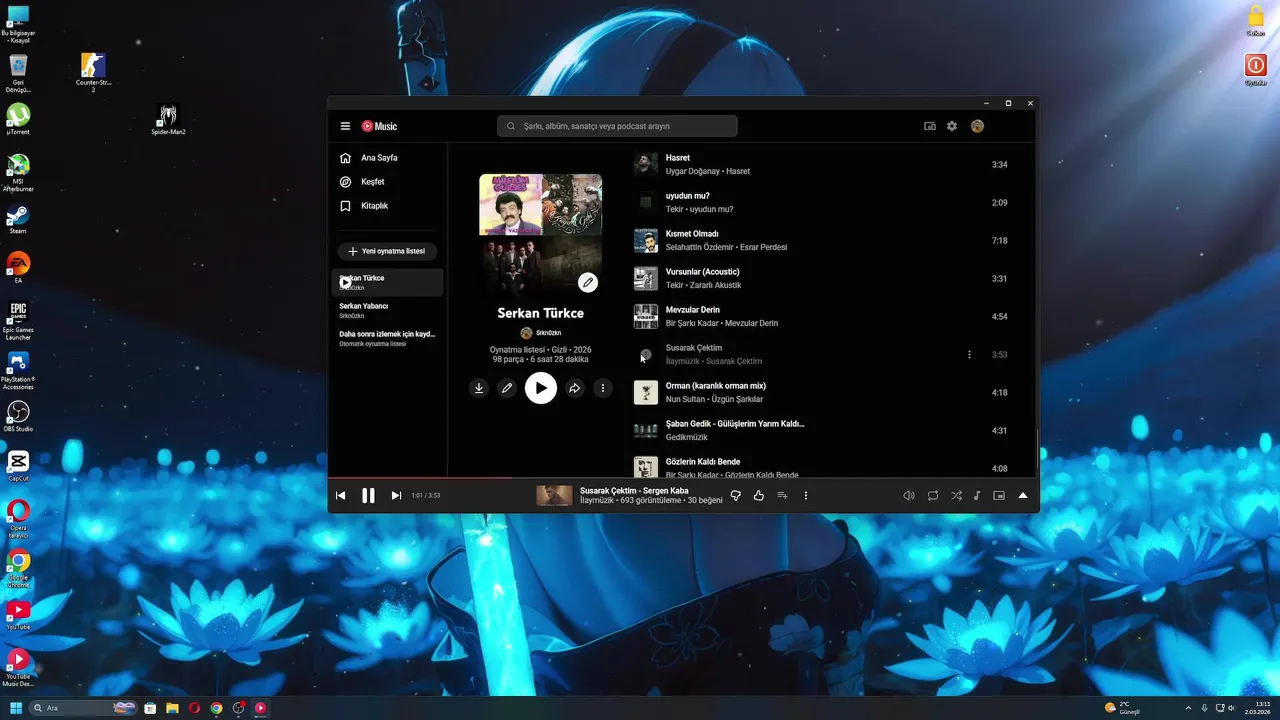
Task: Click the YouTube Music logo
Action: [379, 126]
